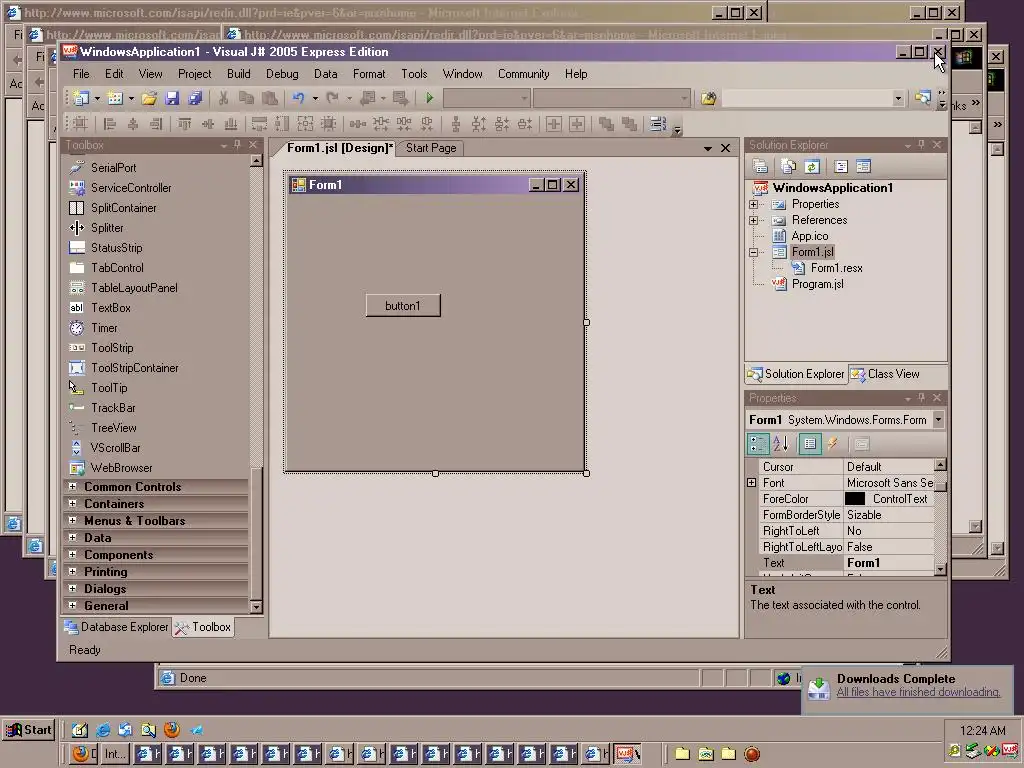Select the Timer control in Toolbox
The image size is (1024, 768).
[x=104, y=328]
